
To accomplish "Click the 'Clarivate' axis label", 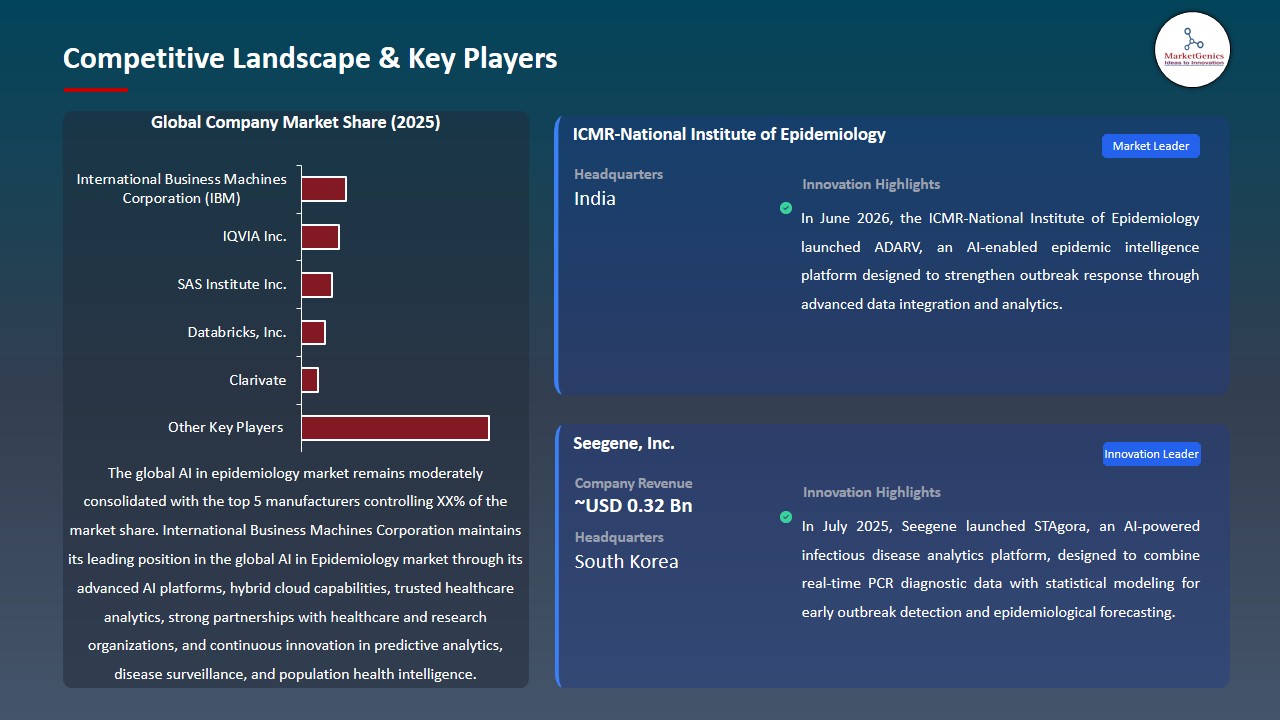I will [258, 380].
